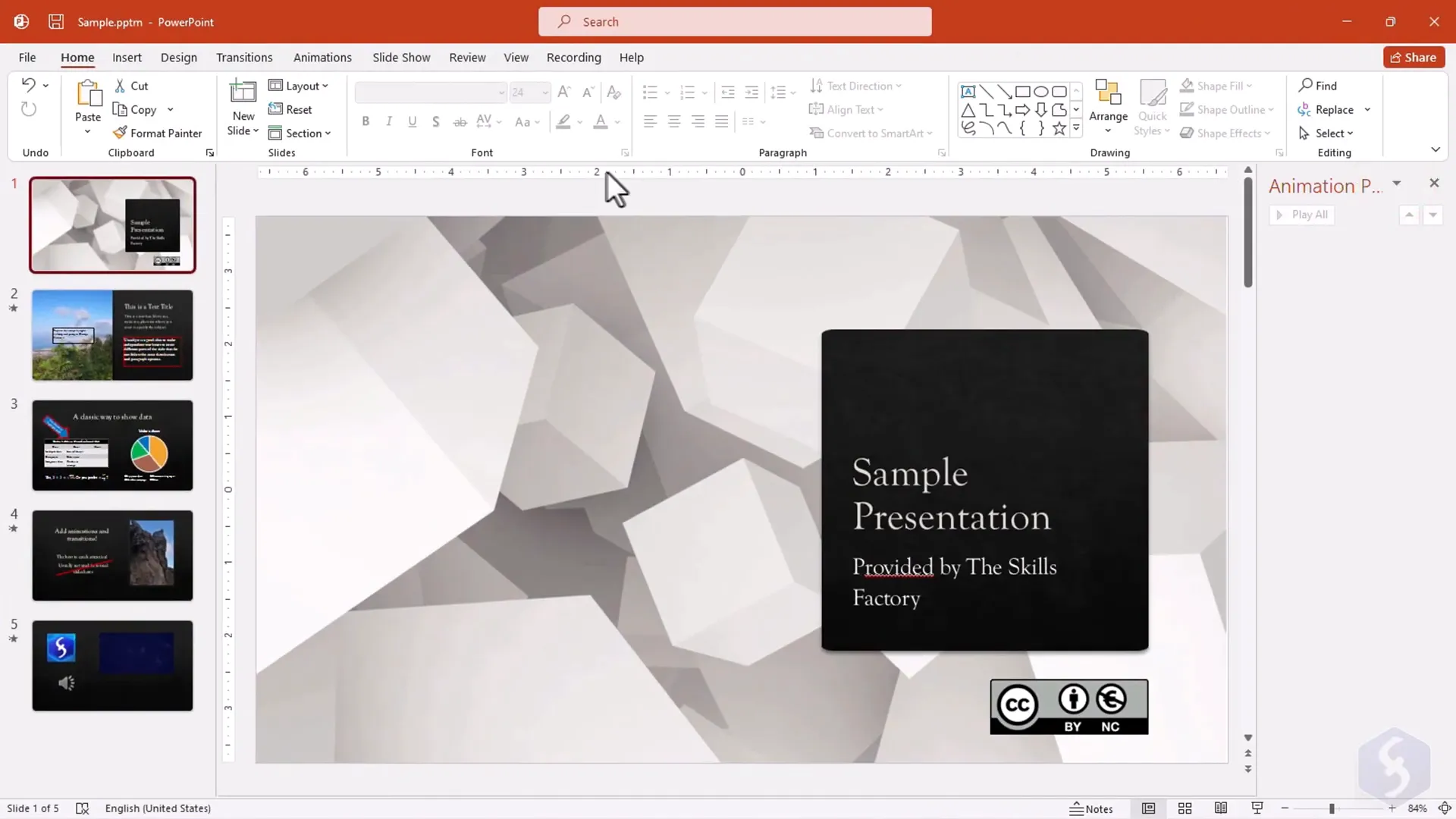The width and height of the screenshot is (1456, 819).
Task: Click the Find magnifier button
Action: [x=1317, y=86]
